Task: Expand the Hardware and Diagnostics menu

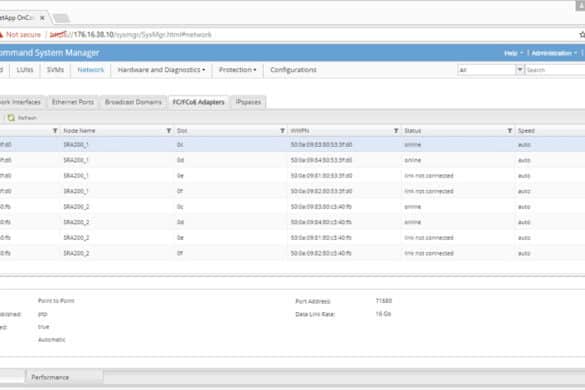Action: point(161,70)
